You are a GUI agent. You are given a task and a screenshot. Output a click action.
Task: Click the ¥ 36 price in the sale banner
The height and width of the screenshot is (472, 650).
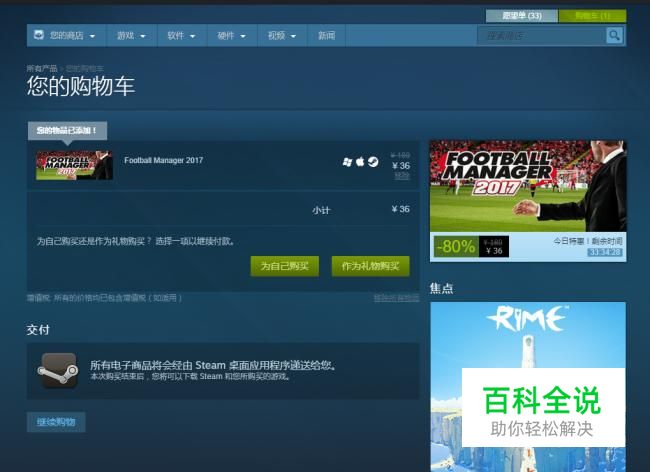[494, 251]
